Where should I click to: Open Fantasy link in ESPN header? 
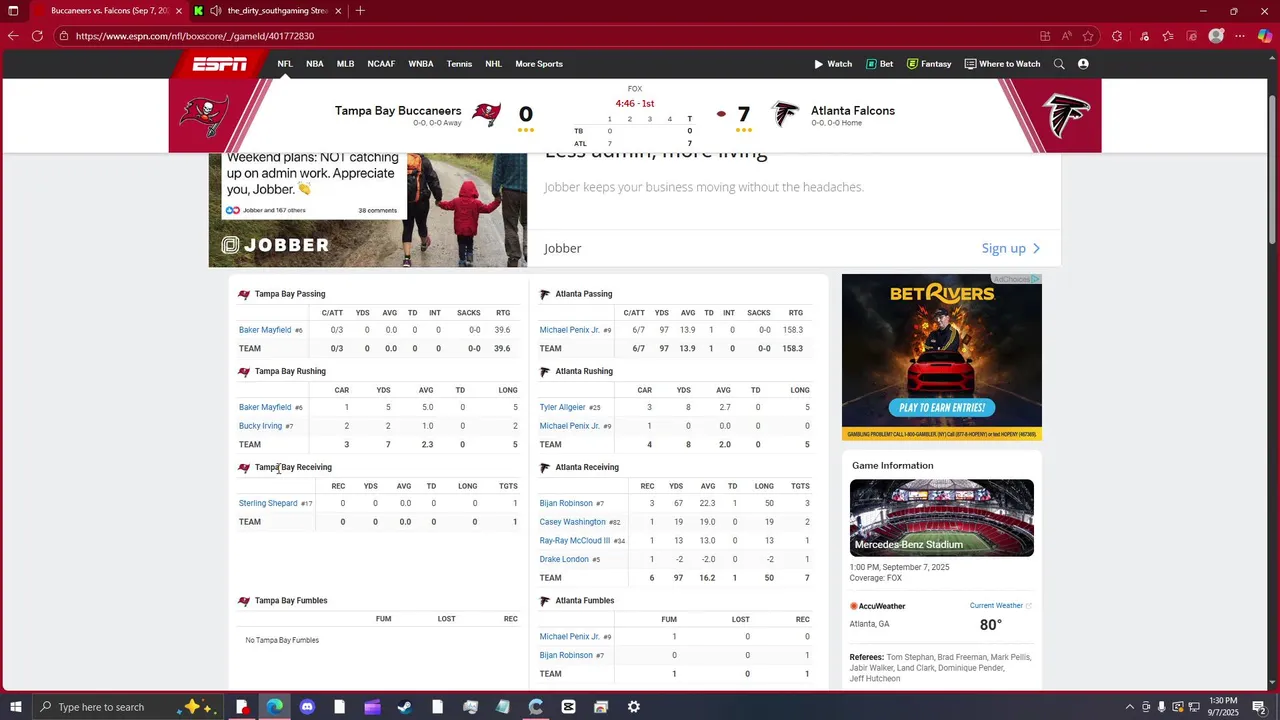pos(929,64)
